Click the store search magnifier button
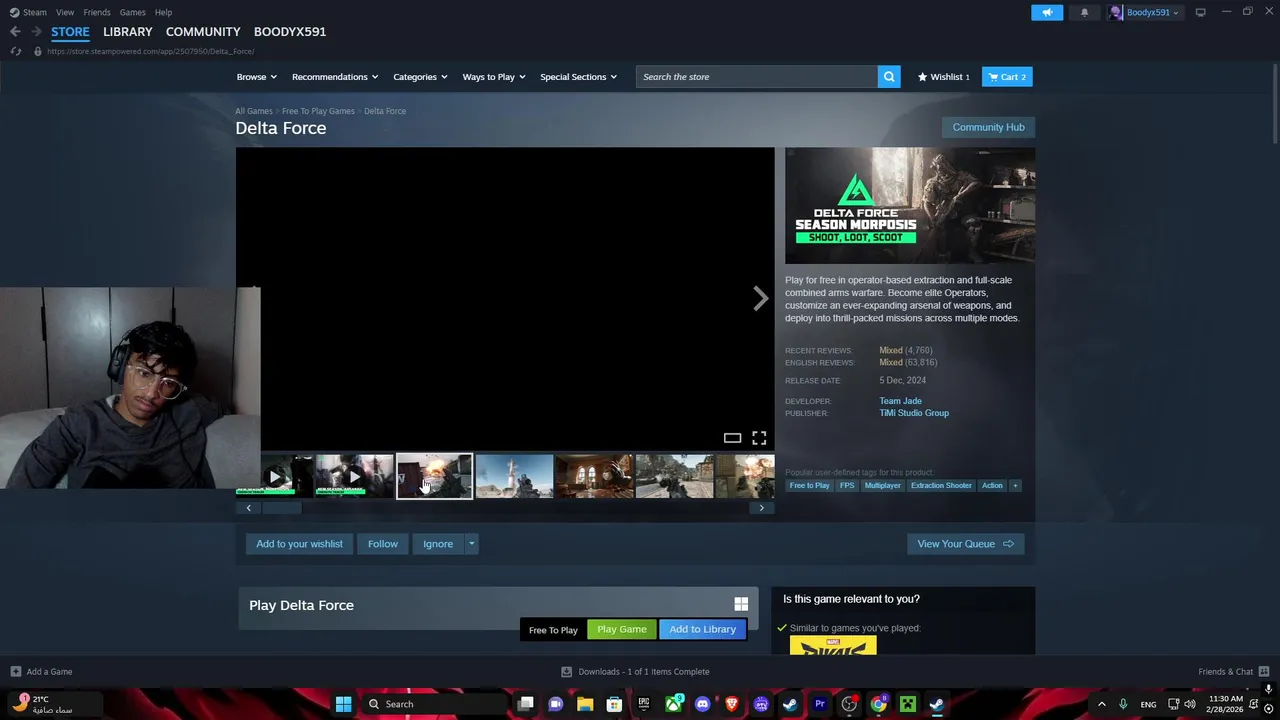1280x720 pixels. pyautogui.click(x=889, y=77)
